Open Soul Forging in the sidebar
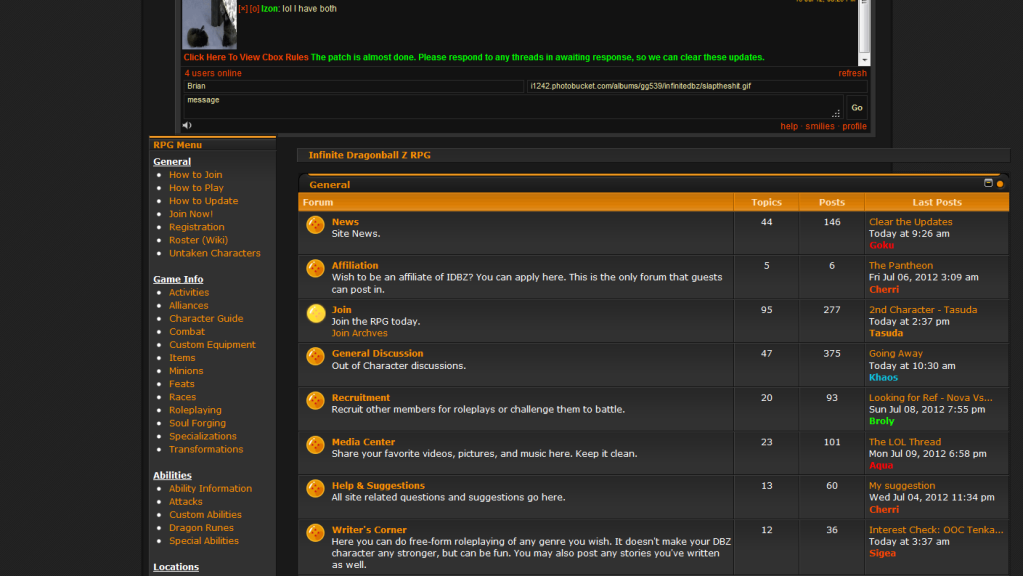Screen dimensions: 1023x576 197,423
